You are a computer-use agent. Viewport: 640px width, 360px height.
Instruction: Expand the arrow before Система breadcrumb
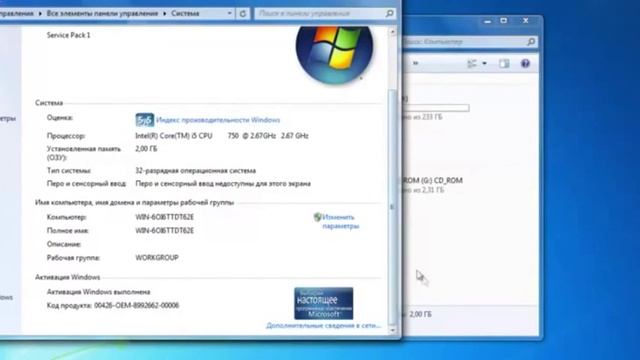[x=164, y=13]
